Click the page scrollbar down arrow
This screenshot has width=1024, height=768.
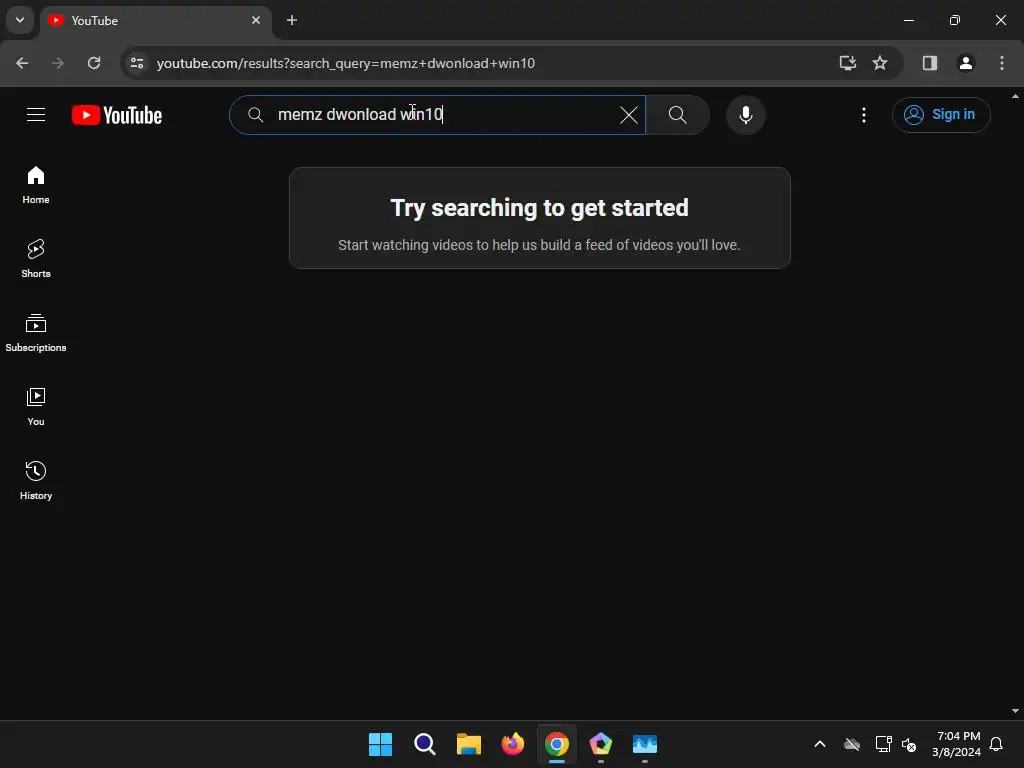pos(1015,711)
